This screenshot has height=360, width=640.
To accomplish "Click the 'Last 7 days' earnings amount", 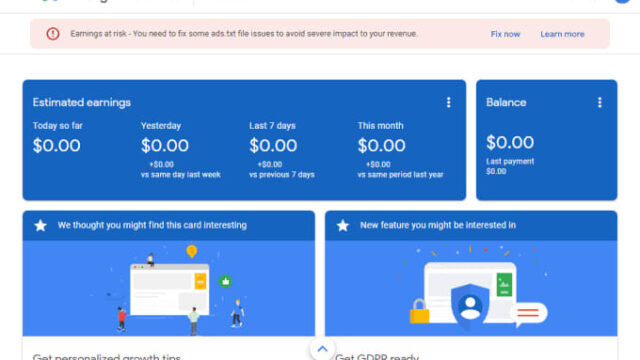I will click(273, 146).
